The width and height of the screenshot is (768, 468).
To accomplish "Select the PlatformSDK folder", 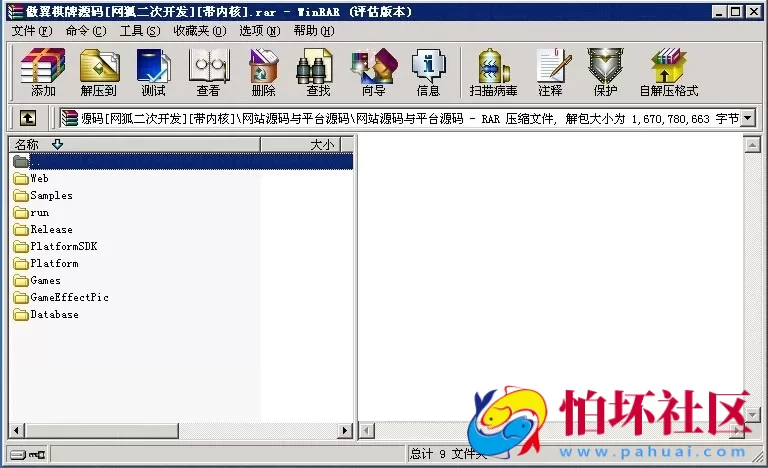I will coord(62,246).
